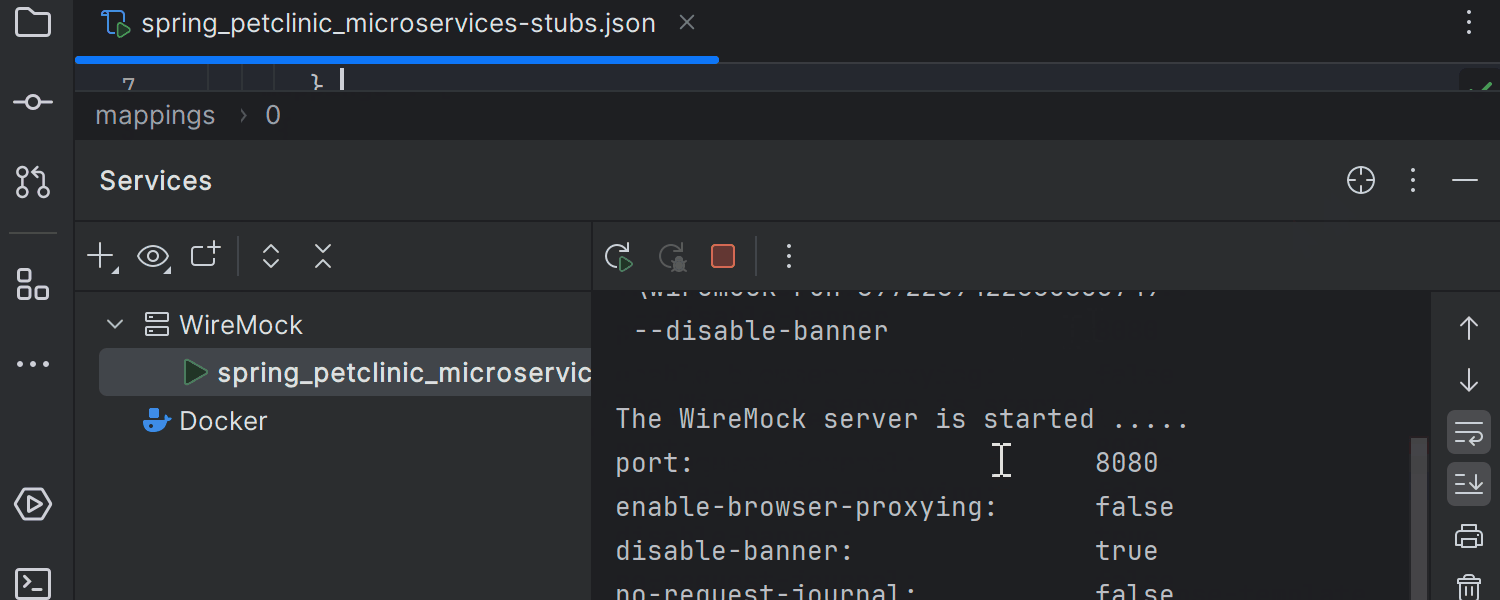This screenshot has width=1500, height=600.
Task: Open the Pull Requests tool window
Action: click(33, 181)
